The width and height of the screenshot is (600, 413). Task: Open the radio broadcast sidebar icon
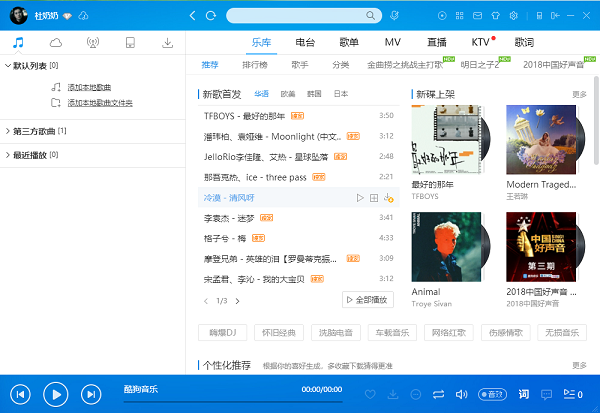(x=93, y=42)
